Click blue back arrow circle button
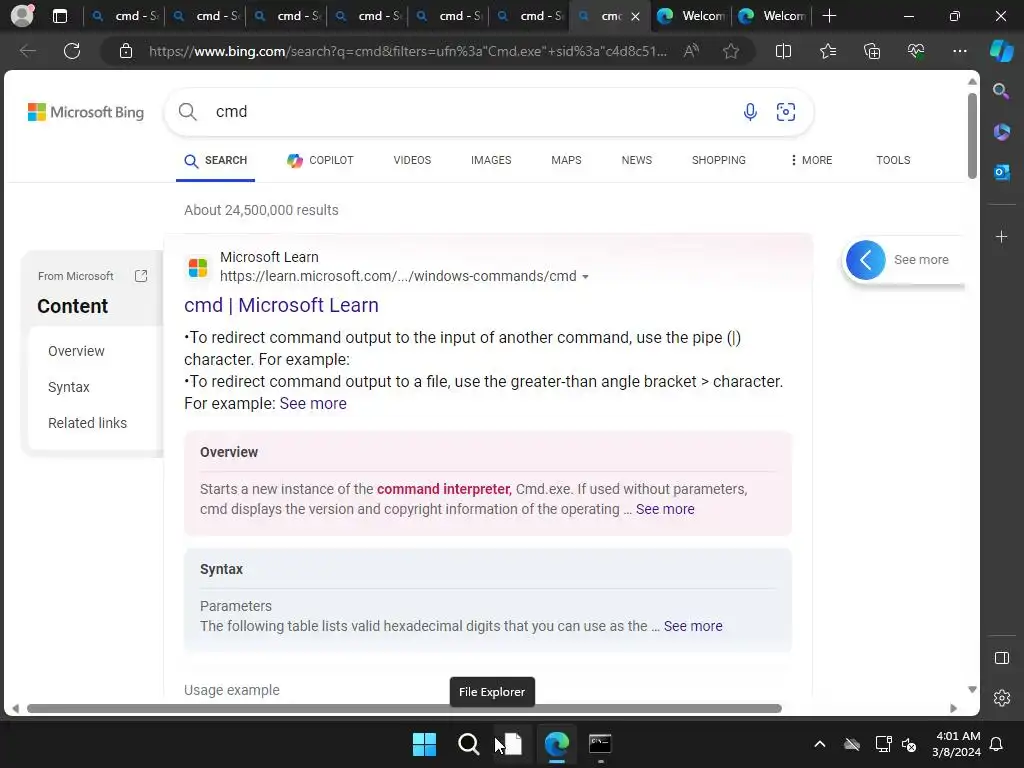Image resolution: width=1024 pixels, height=768 pixels. (865, 260)
